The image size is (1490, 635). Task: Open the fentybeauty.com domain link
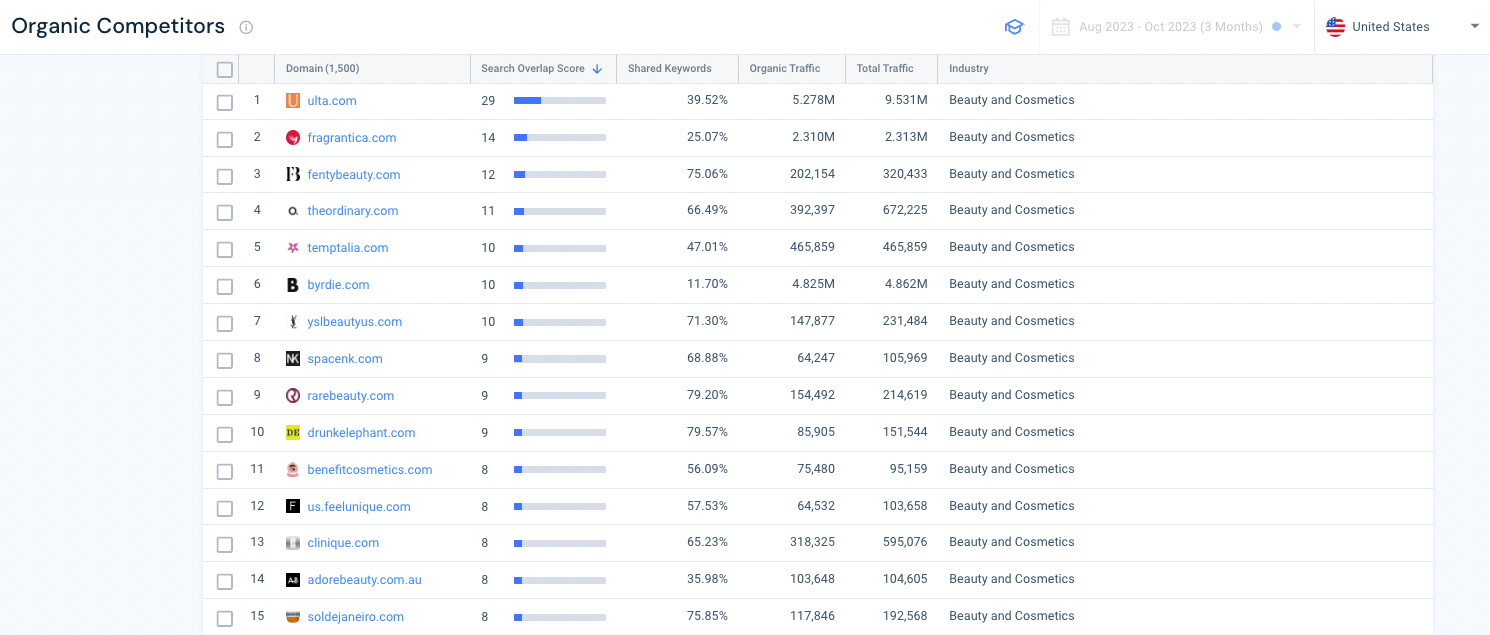click(x=354, y=175)
